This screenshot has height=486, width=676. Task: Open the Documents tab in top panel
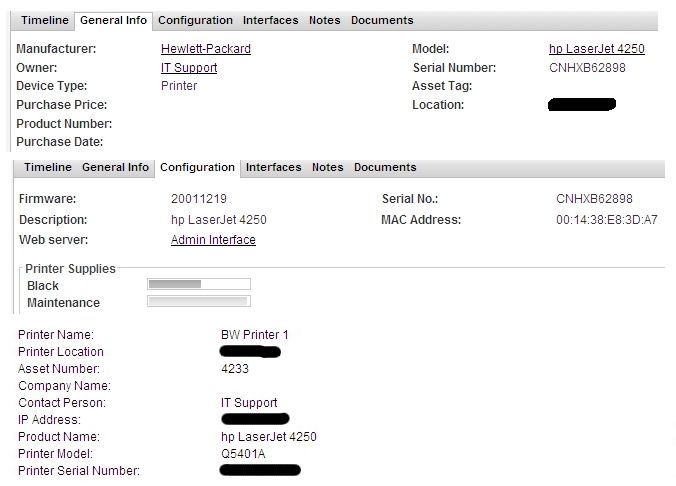382,20
